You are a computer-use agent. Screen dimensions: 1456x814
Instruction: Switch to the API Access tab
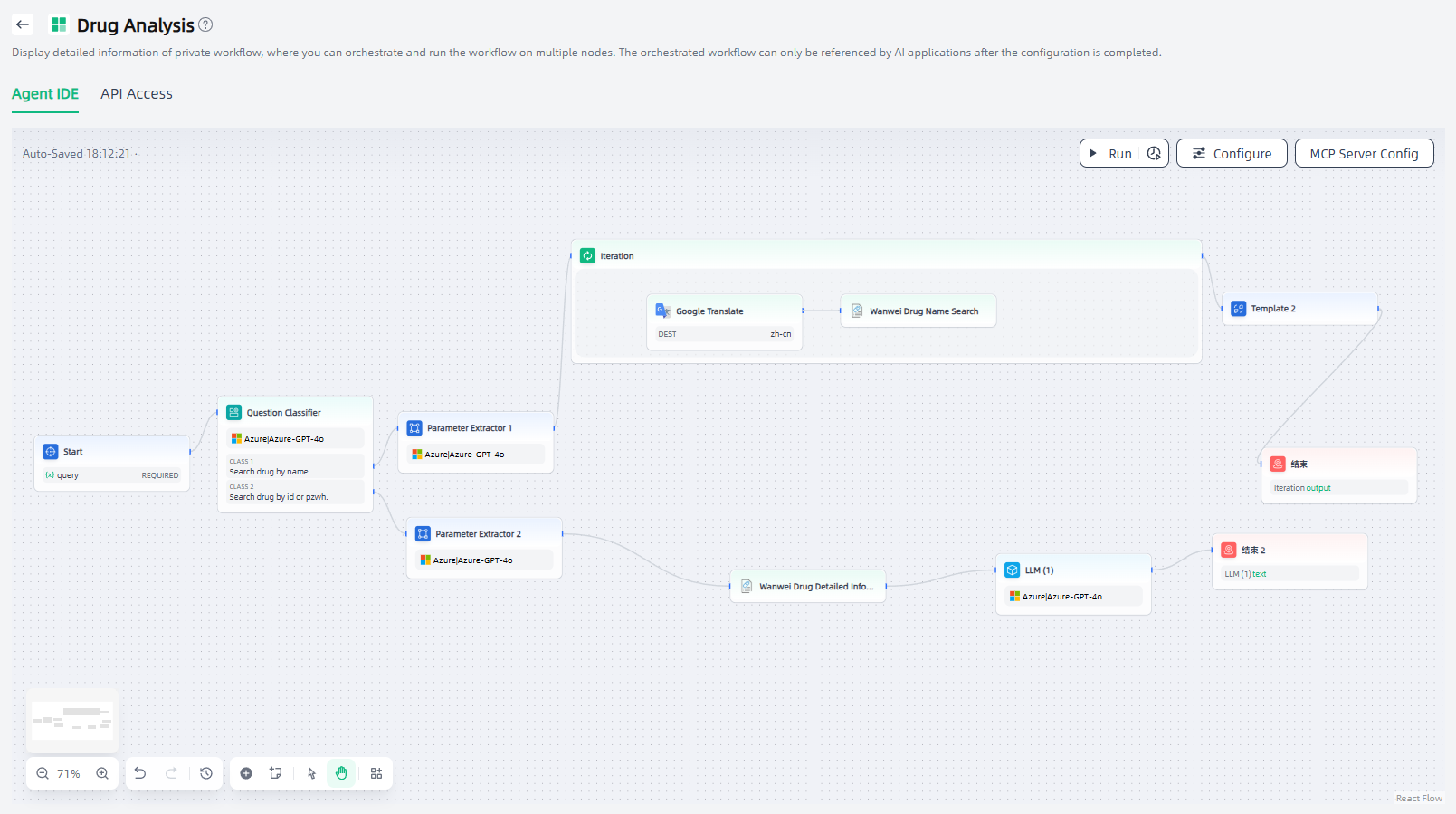click(x=137, y=94)
